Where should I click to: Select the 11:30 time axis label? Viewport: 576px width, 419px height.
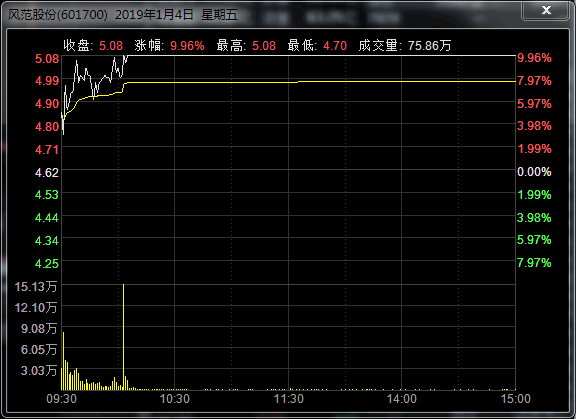click(x=289, y=399)
